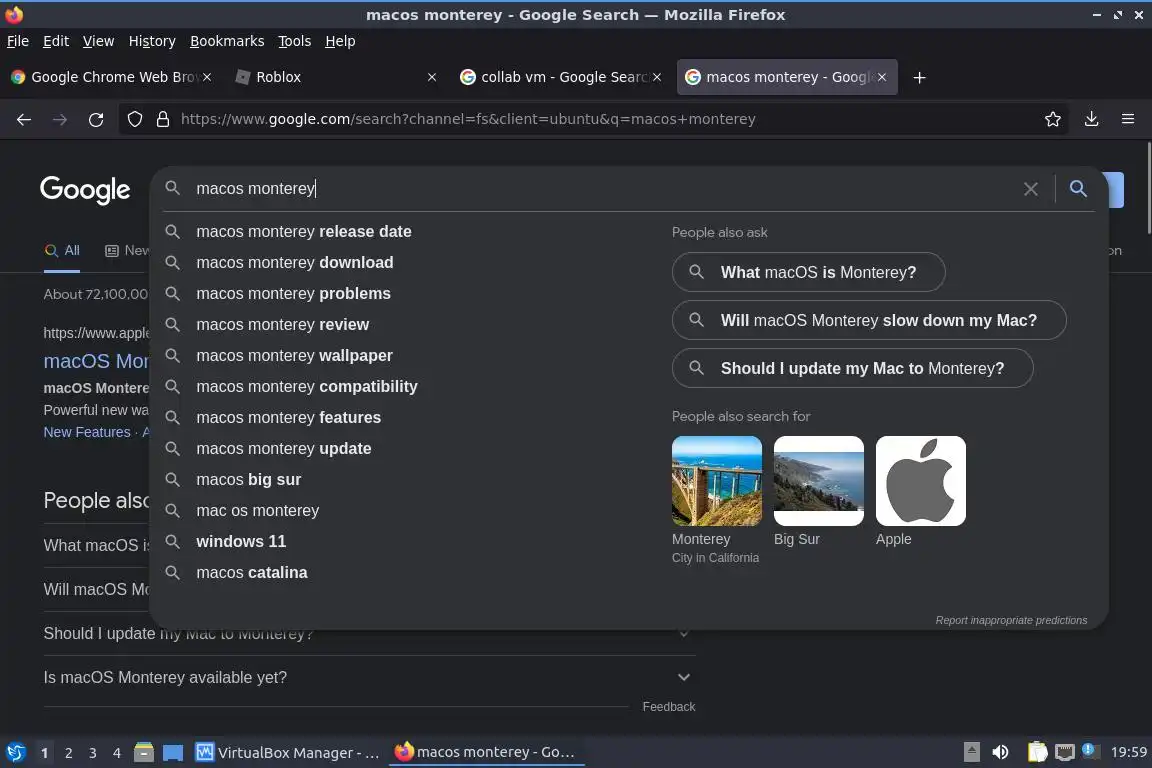Open the File menu
This screenshot has width=1152, height=768.
(18, 41)
